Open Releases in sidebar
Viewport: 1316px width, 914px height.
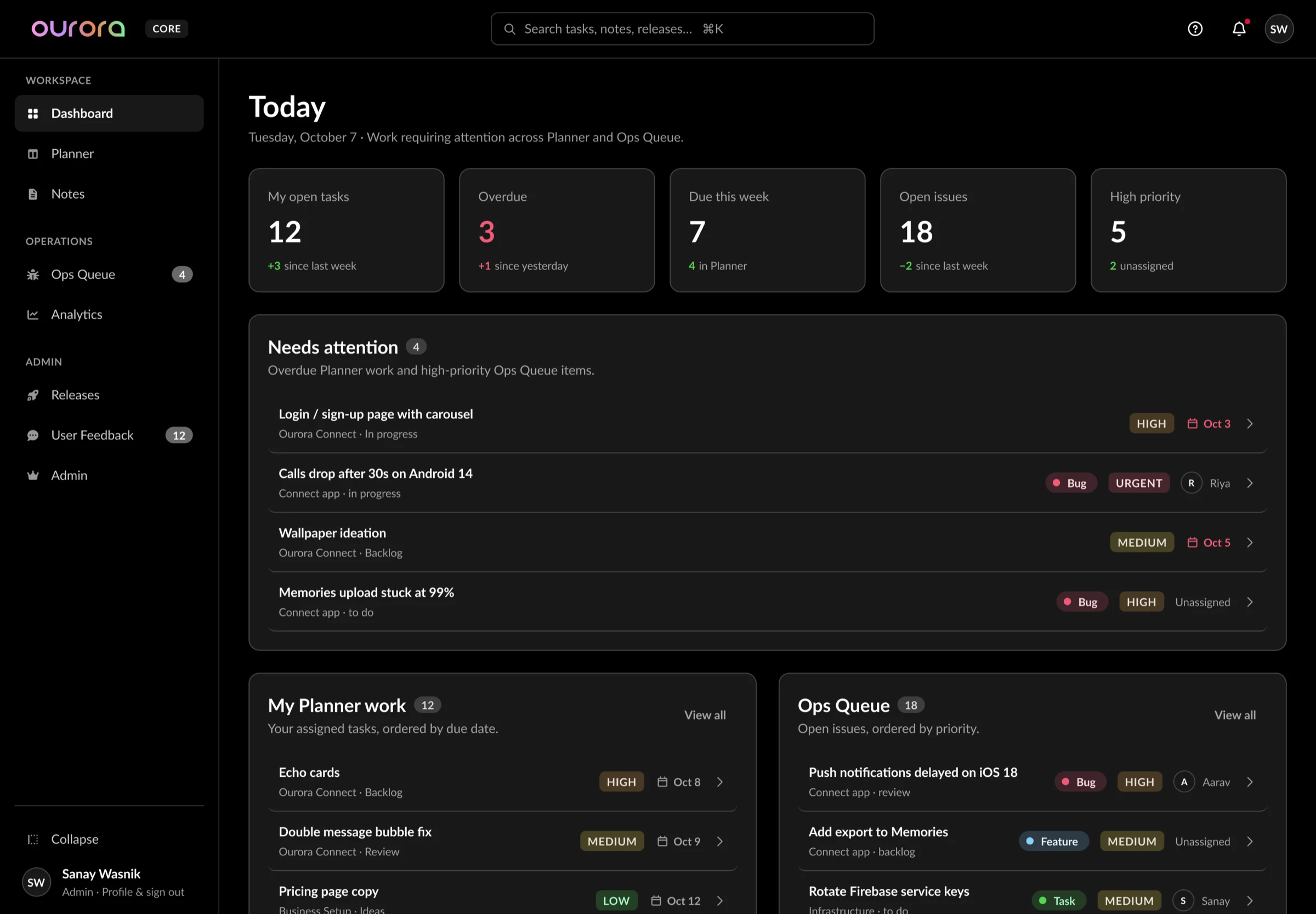click(x=109, y=395)
